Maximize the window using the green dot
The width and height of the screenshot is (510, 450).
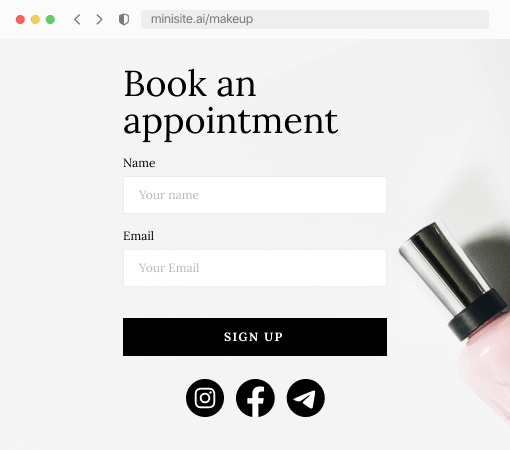[50, 19]
